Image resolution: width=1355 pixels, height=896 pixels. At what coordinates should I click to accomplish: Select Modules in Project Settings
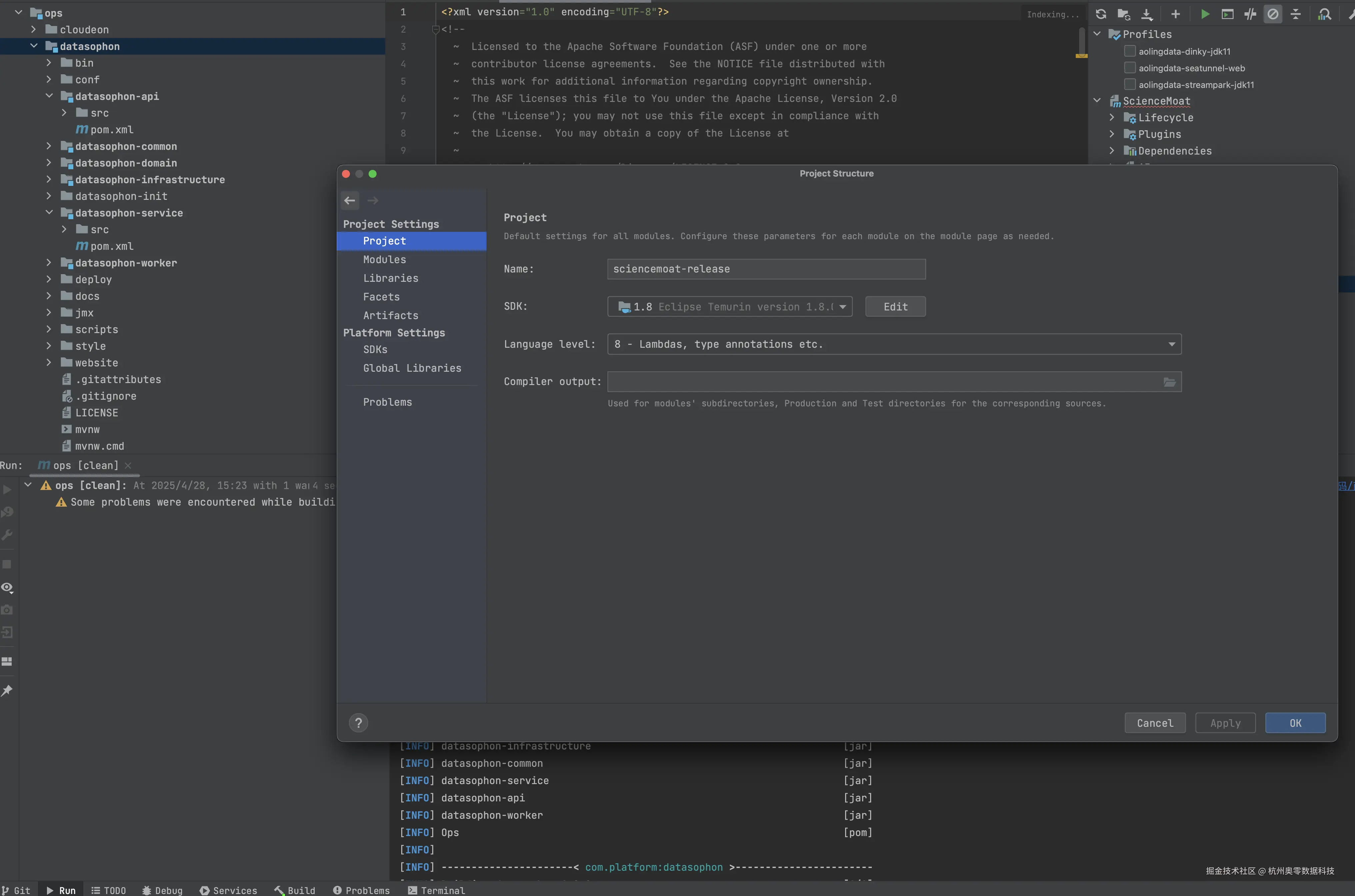[x=384, y=259]
